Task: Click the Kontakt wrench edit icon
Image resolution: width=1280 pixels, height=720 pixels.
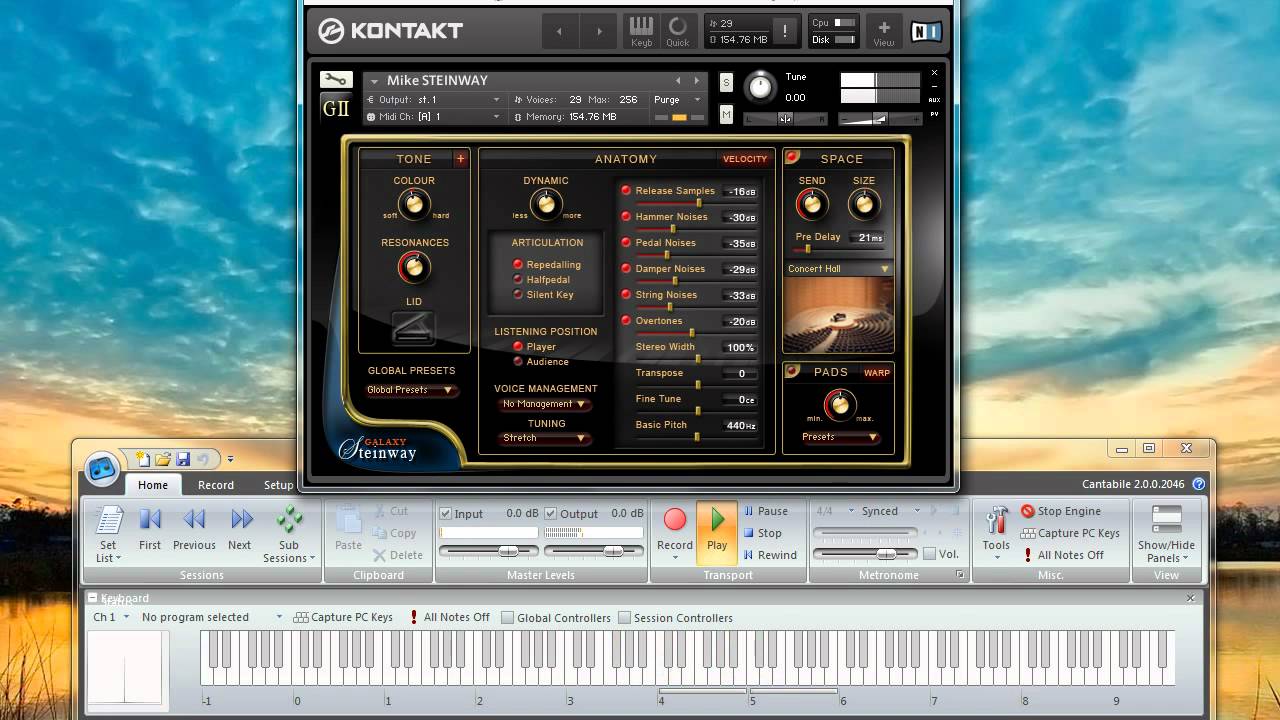Action: (x=336, y=80)
